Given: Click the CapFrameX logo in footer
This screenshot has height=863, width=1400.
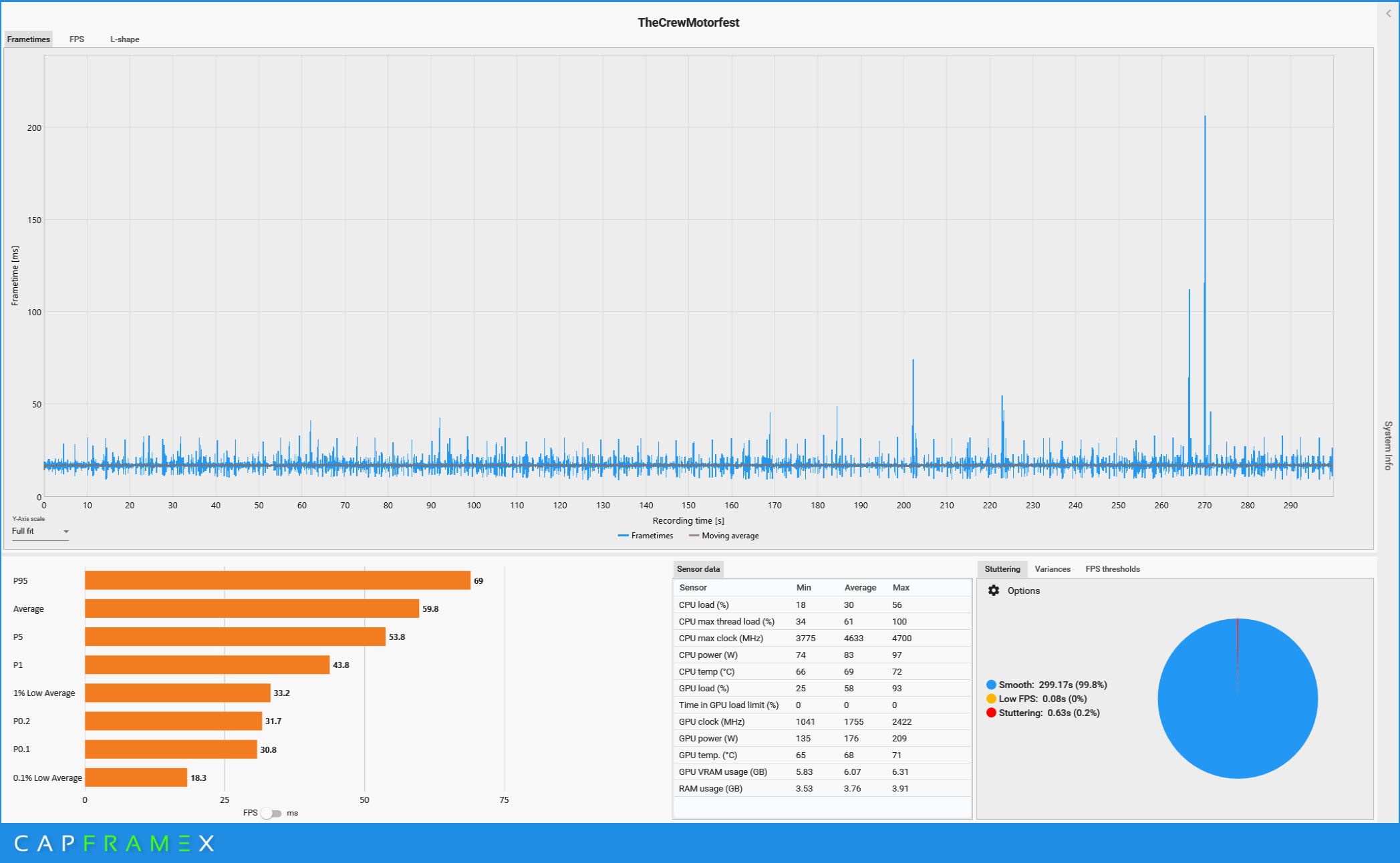Looking at the screenshot, I should [x=114, y=844].
